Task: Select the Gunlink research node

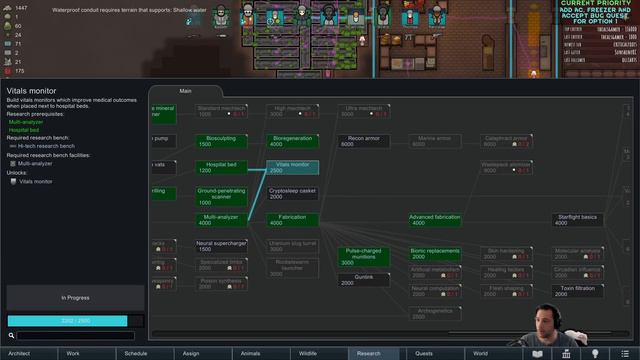Action: (364, 280)
